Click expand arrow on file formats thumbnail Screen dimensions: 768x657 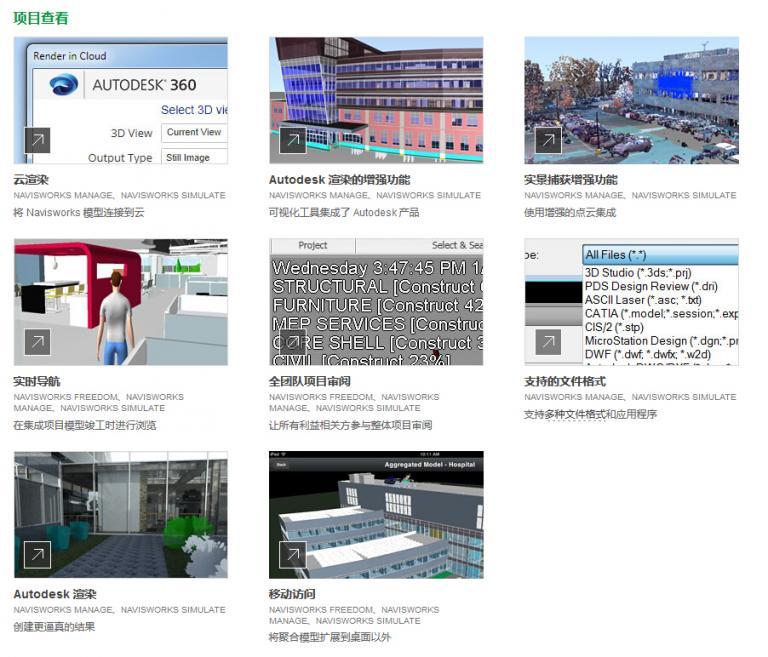pyautogui.click(x=547, y=342)
